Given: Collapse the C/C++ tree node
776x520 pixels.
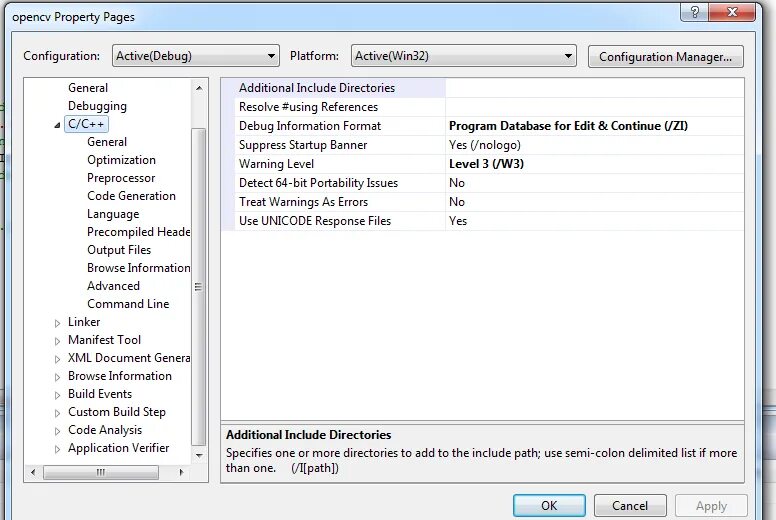Looking at the screenshot, I should [57, 125].
